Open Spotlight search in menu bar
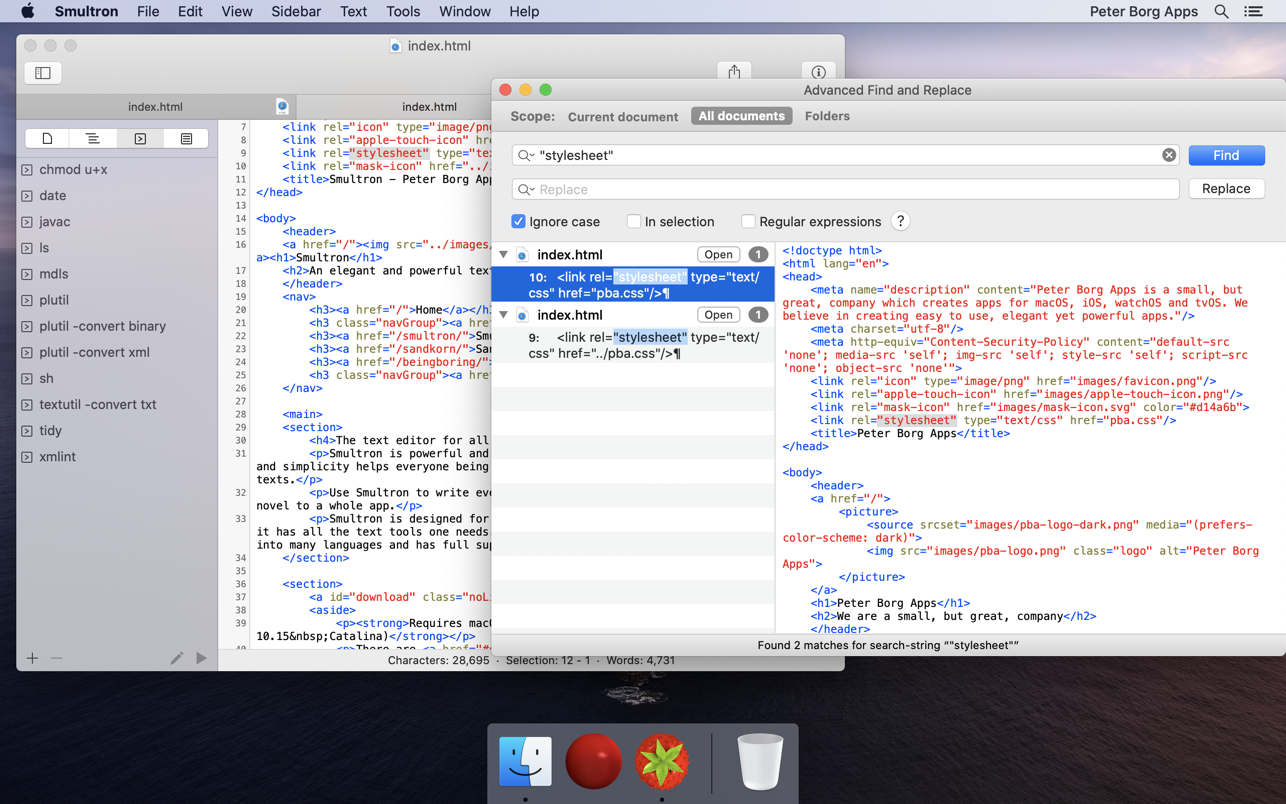The height and width of the screenshot is (804, 1286). (1221, 12)
